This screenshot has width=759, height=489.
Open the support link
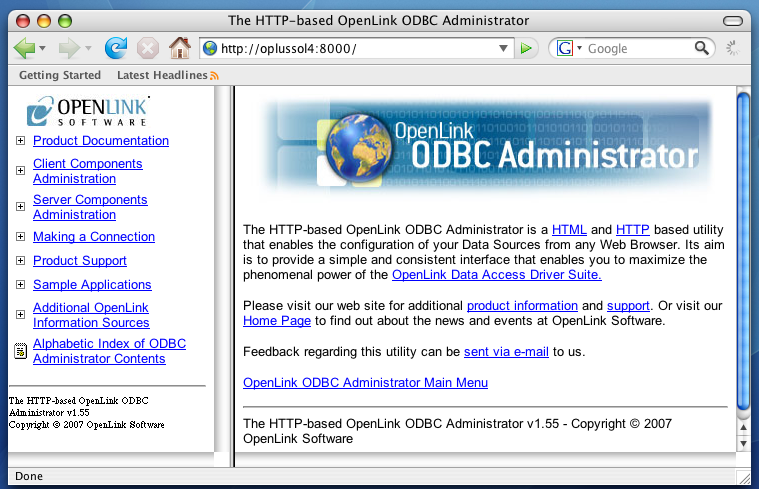[628, 306]
